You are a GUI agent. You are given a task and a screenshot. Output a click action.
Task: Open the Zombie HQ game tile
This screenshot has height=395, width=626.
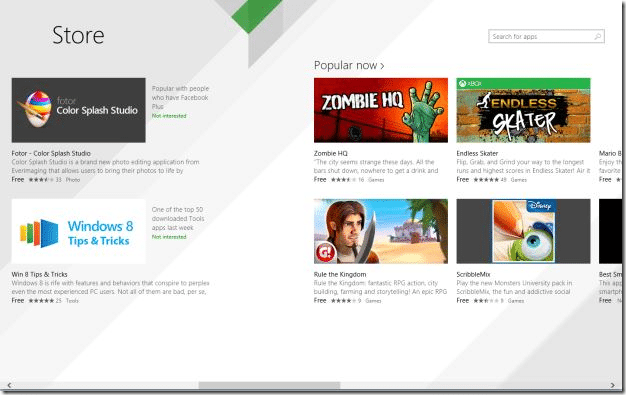pos(381,110)
